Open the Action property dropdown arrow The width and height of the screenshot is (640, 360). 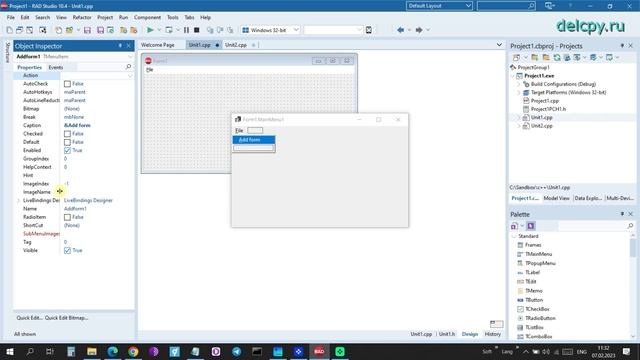click(130, 76)
